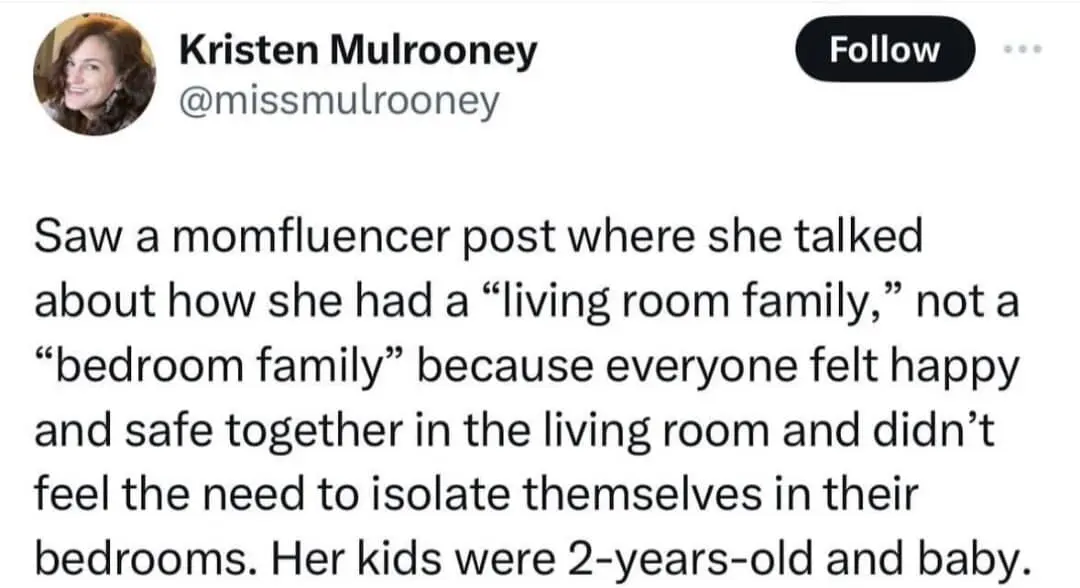Click the Follow button
This screenshot has width=1080, height=588.
coord(884,49)
